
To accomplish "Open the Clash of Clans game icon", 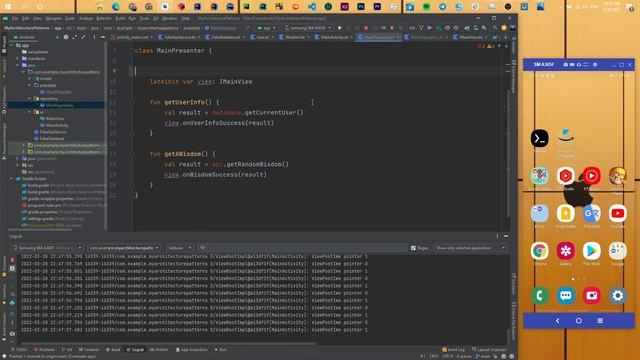I will click(x=617, y=176).
